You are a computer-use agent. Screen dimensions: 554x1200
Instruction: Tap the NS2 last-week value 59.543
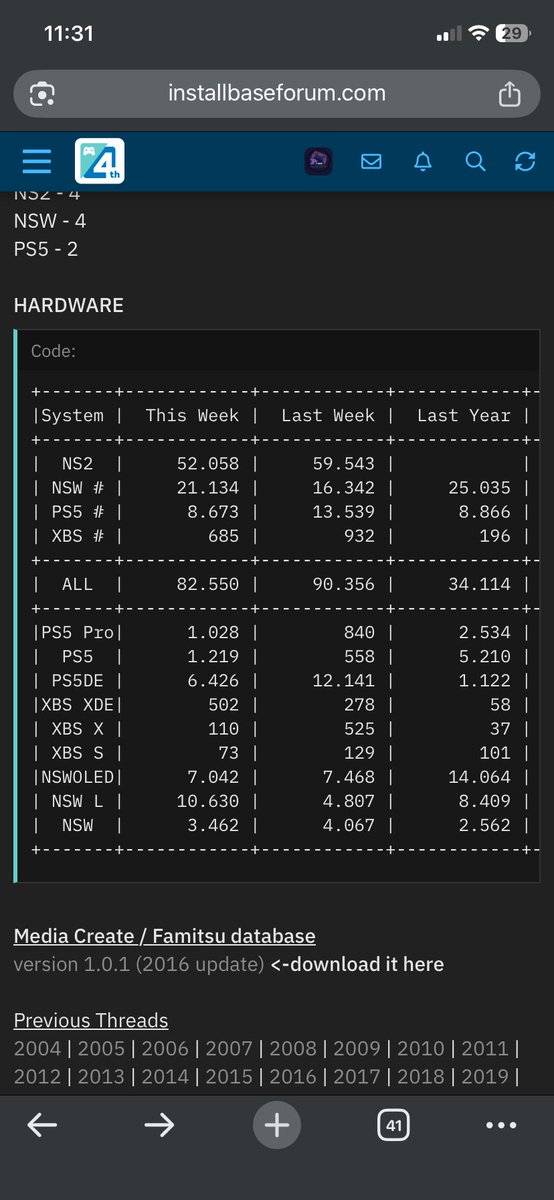[343, 463]
